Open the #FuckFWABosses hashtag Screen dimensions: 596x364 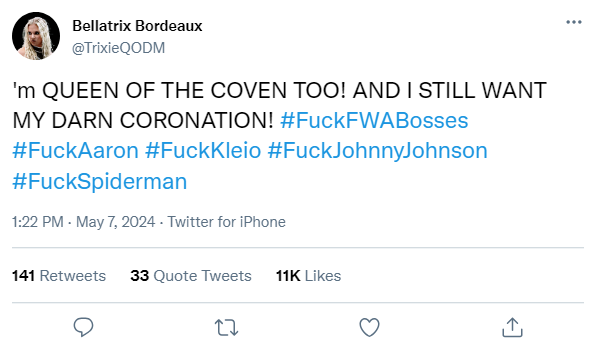pyautogui.click(x=374, y=120)
